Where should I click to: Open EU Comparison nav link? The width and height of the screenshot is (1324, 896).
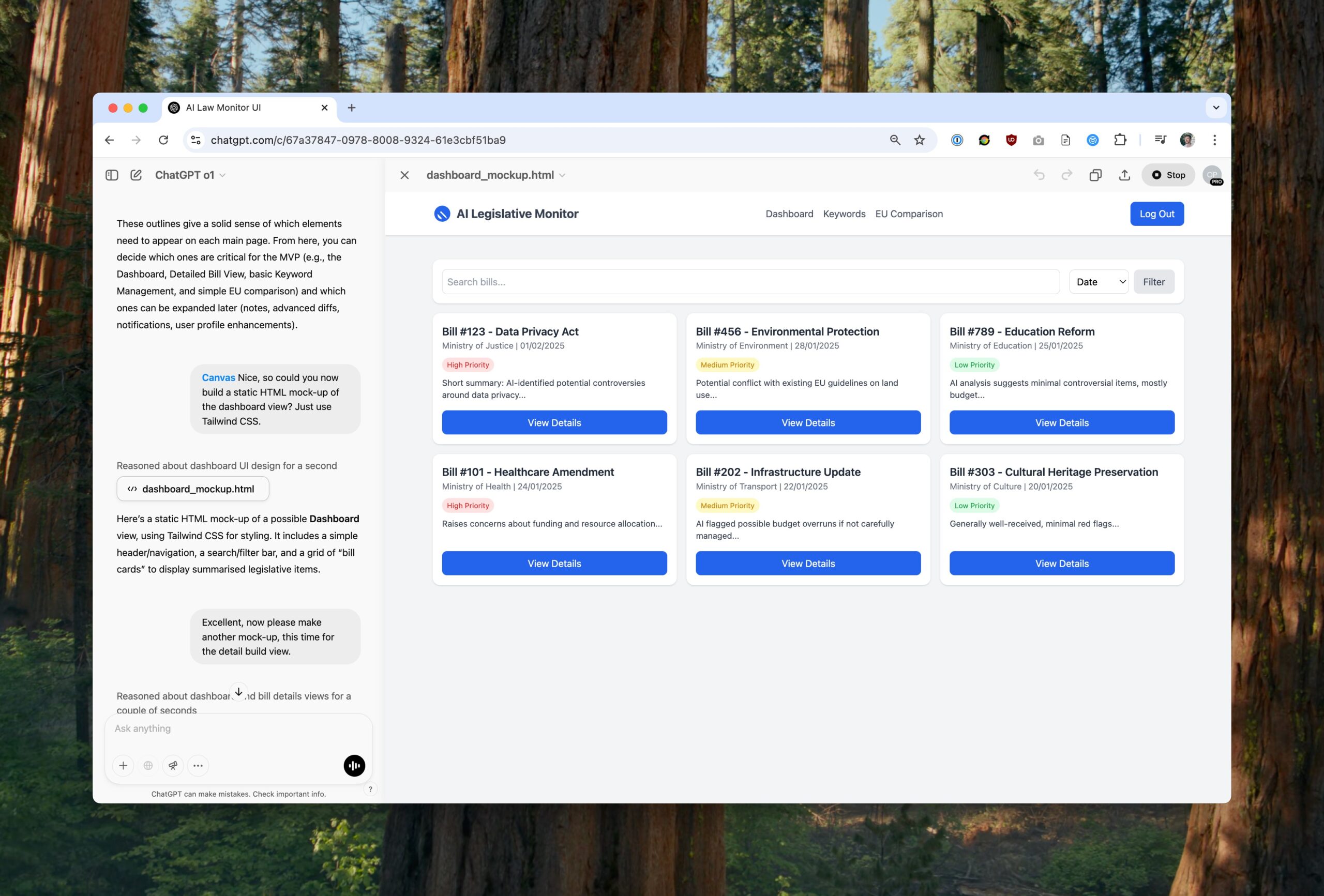[x=909, y=214]
